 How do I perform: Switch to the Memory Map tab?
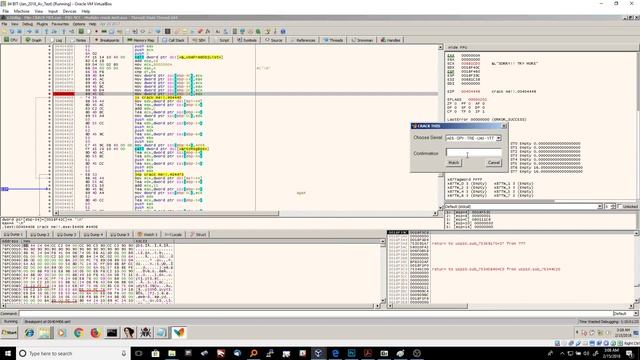point(141,40)
